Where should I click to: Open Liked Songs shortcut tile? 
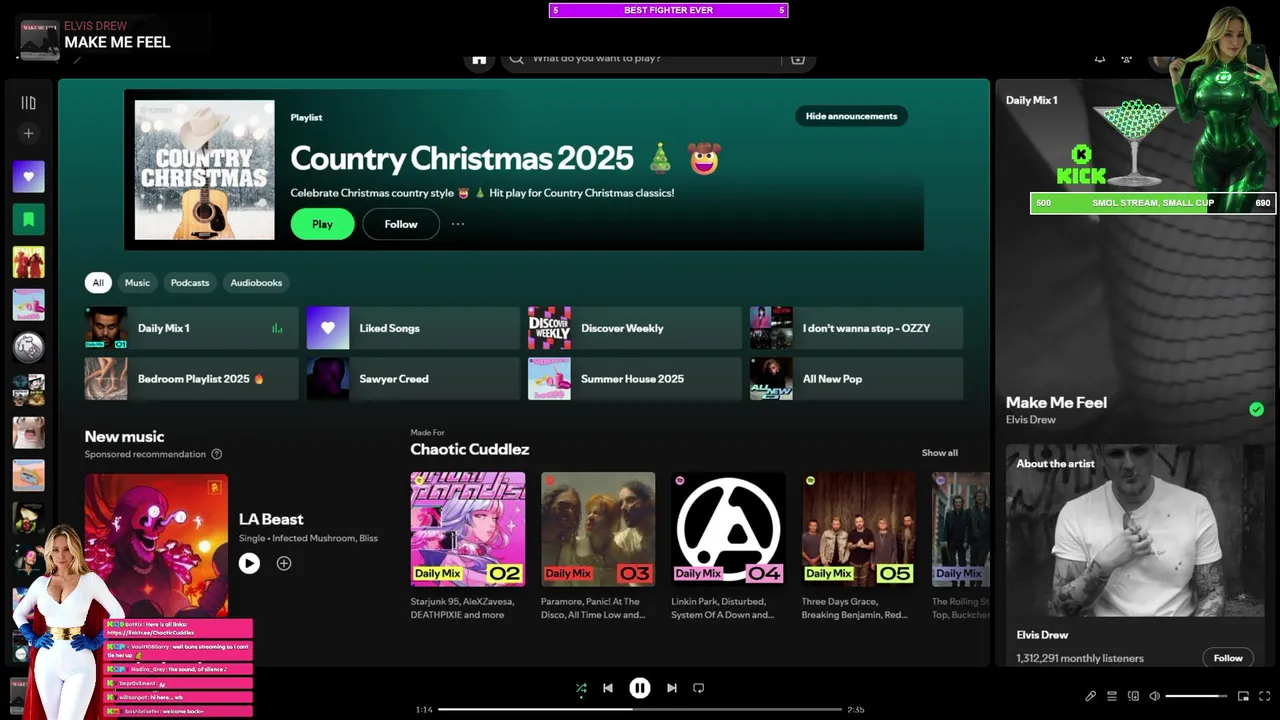point(413,328)
